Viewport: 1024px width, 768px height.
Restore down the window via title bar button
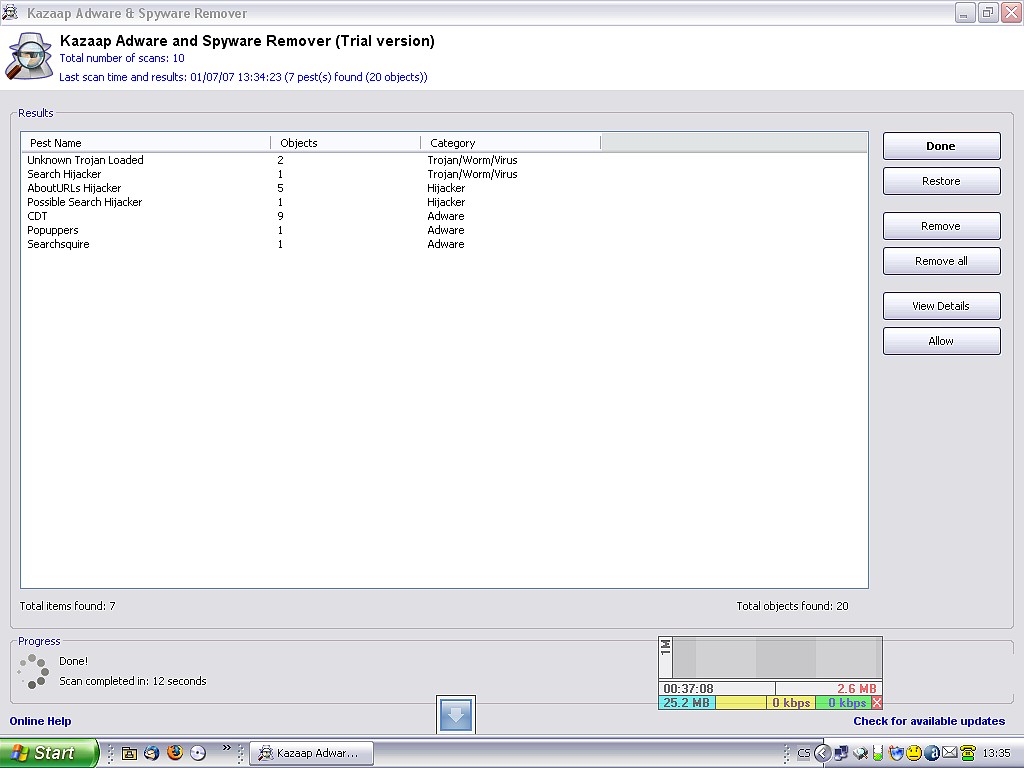(988, 12)
